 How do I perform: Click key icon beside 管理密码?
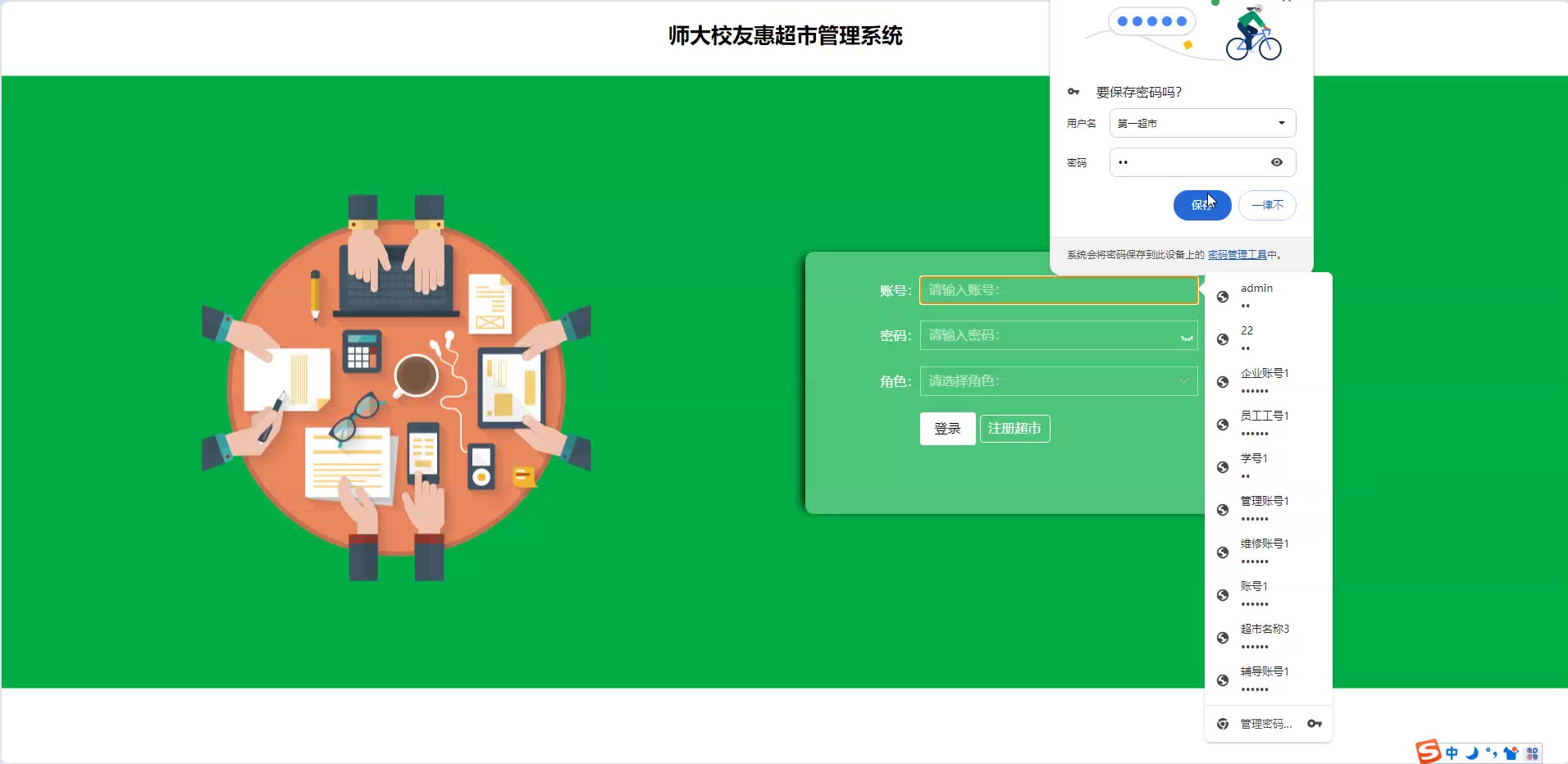[1315, 724]
